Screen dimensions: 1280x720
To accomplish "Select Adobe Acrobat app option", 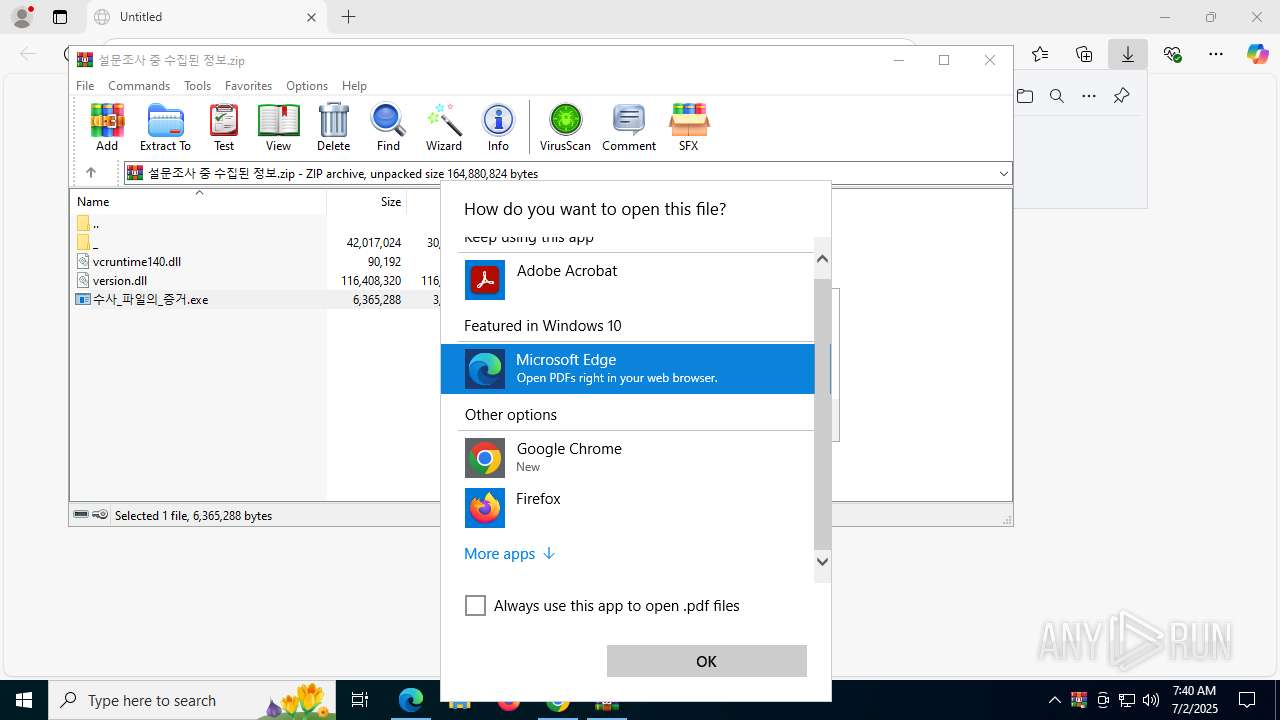I will coord(636,279).
